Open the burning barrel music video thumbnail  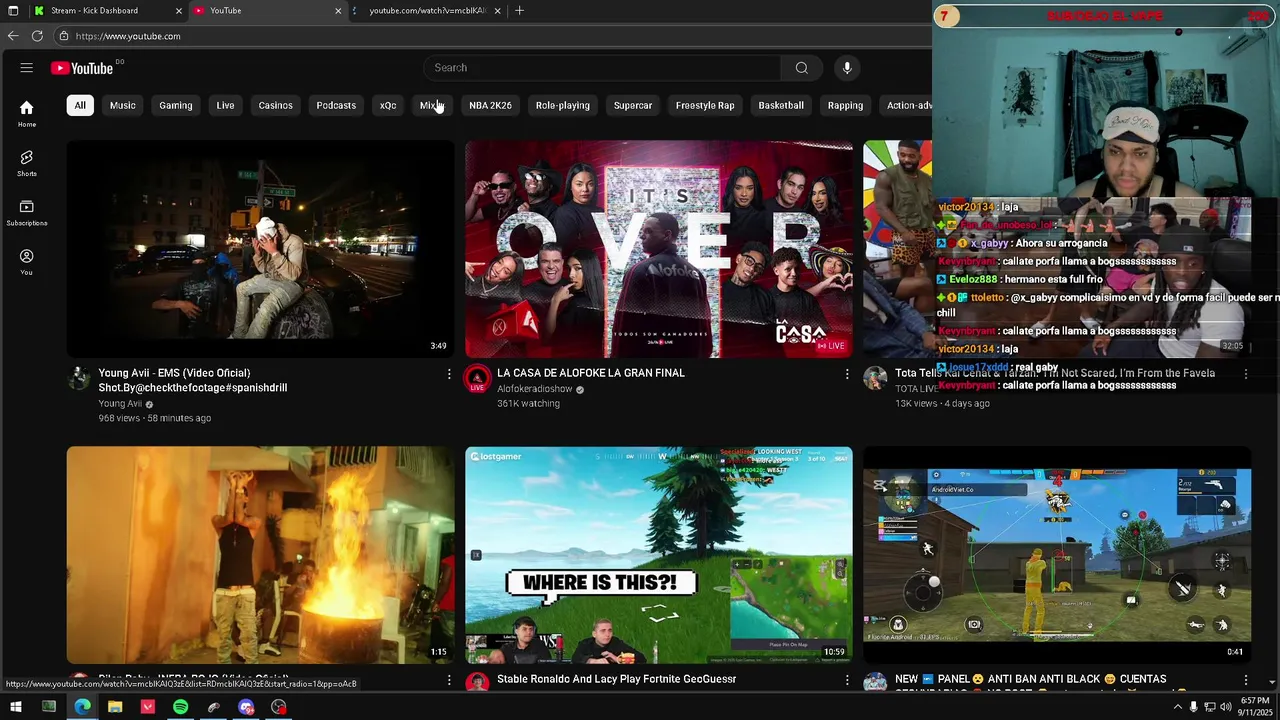(x=260, y=555)
